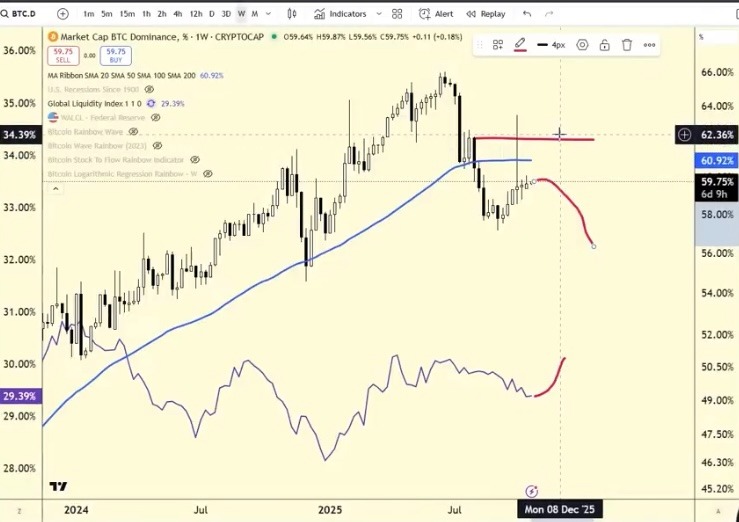Screen dimensions: 739x522
Task: Click the plus button beside 62.36% price label
Action: point(684,135)
